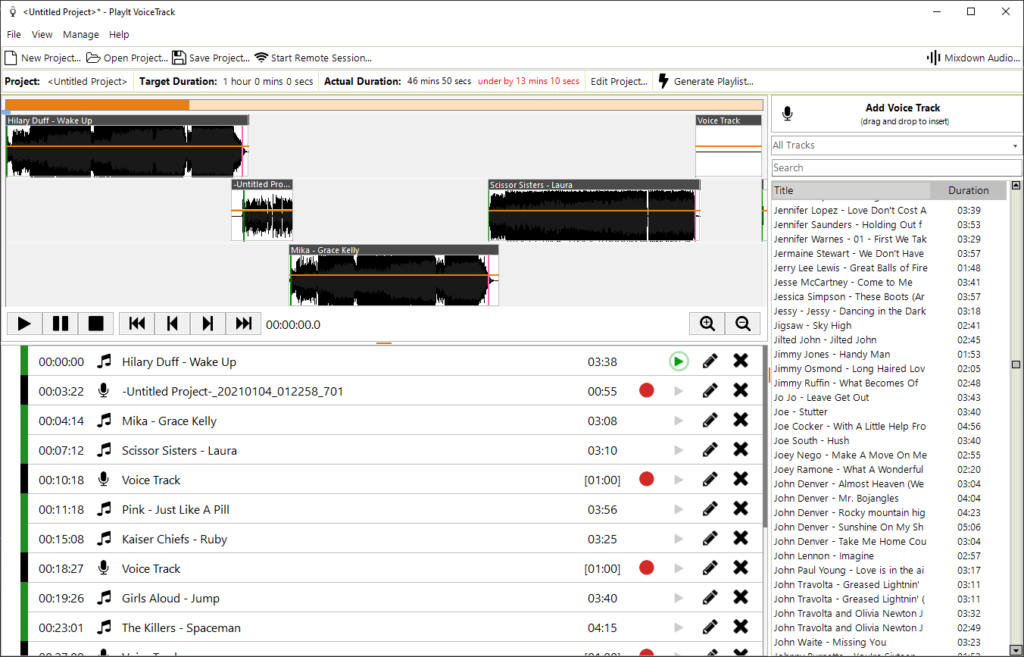Screen dimensions: 1024x657
Task: Edit Mika - Grace Kelly row
Action: [x=710, y=420]
